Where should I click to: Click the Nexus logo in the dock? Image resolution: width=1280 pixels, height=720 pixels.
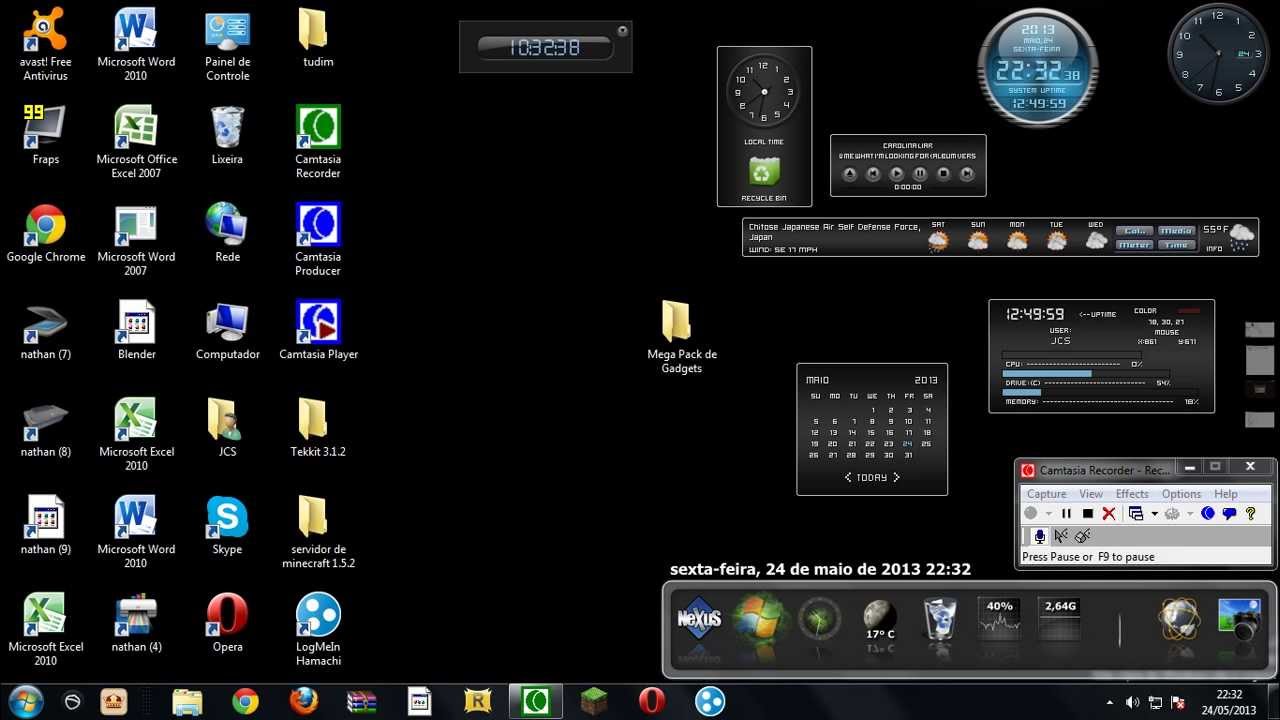[x=699, y=618]
